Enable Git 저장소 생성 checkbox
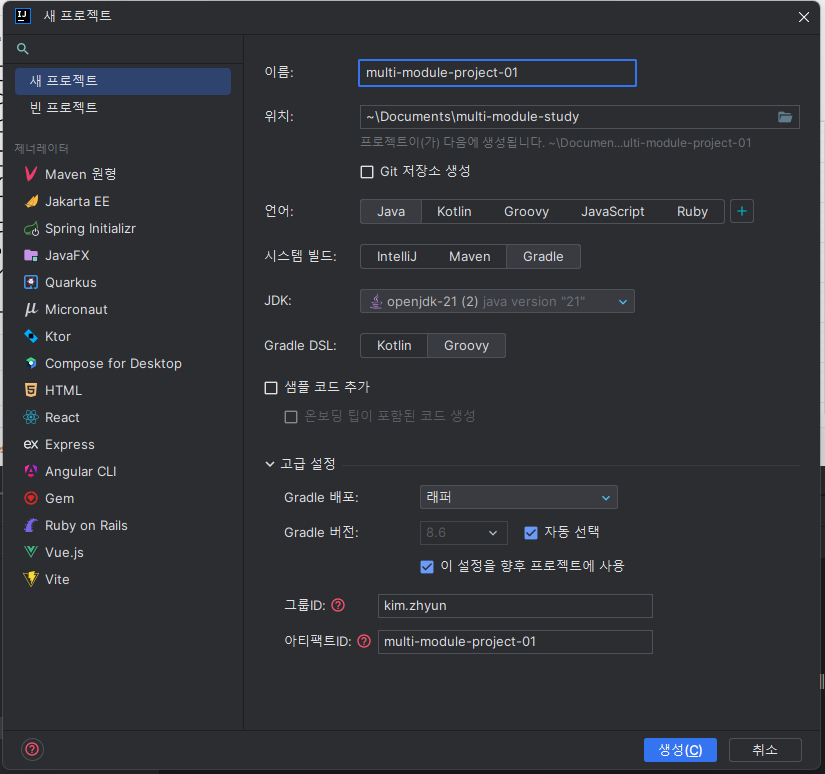The width and height of the screenshot is (825, 774). 367,172
